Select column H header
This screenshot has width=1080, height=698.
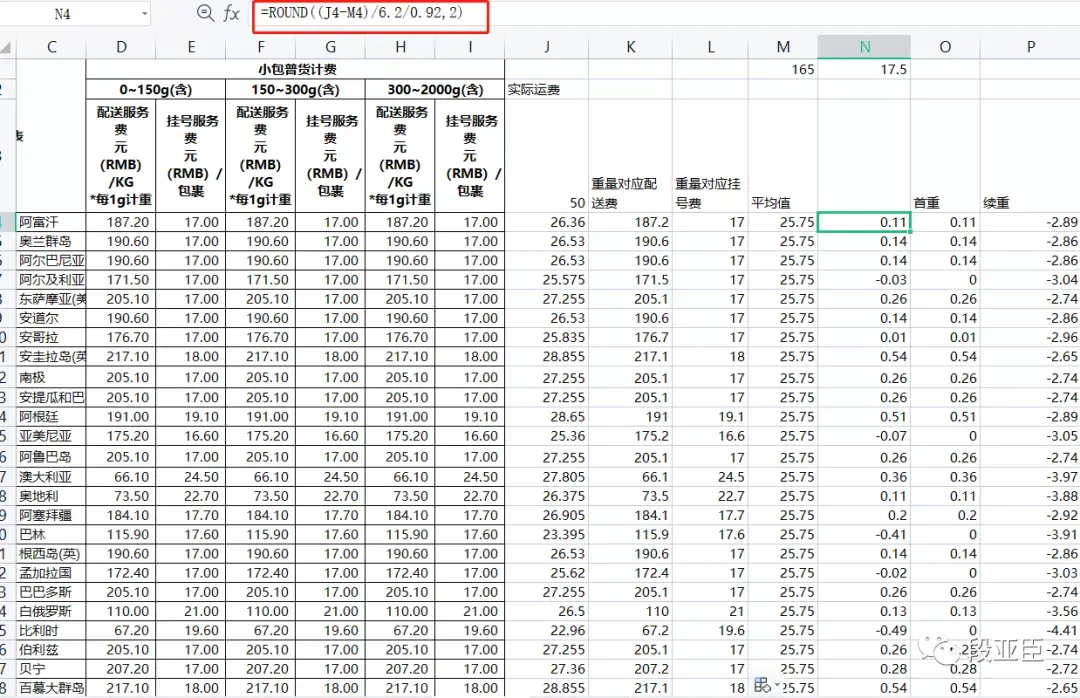pos(400,47)
